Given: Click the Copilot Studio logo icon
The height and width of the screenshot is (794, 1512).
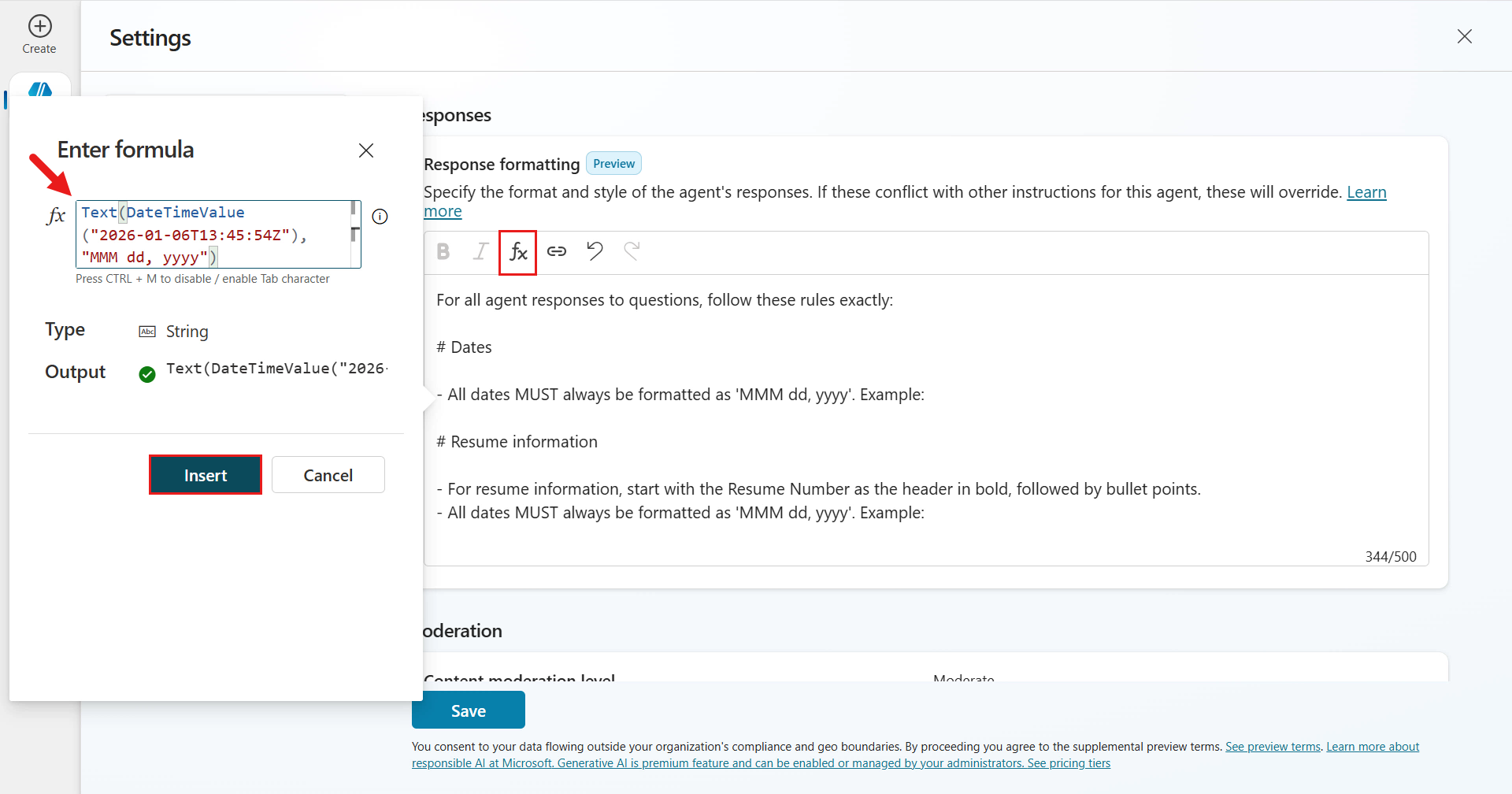Looking at the screenshot, I should [x=39, y=88].
